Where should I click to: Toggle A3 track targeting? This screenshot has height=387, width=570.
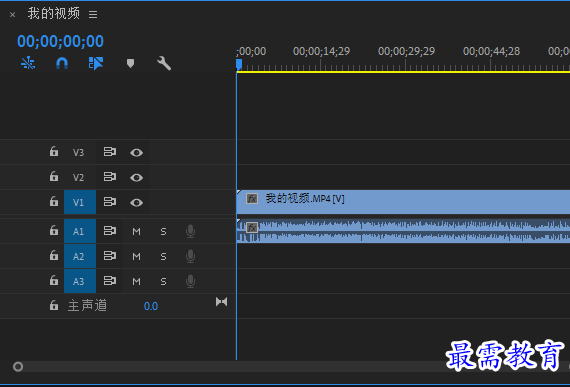(x=80, y=281)
